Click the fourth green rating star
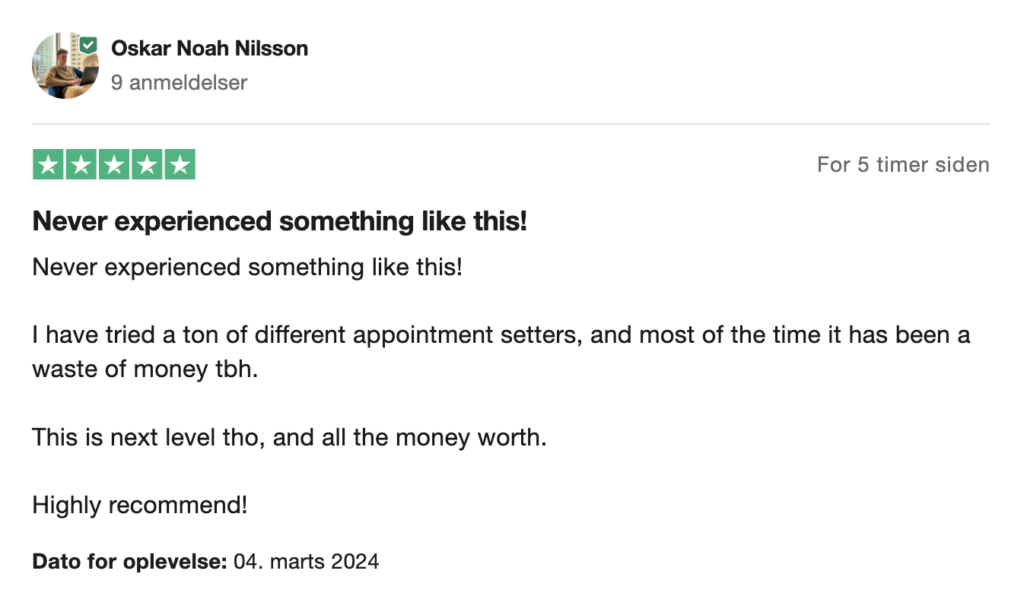This screenshot has width=1024, height=593. (147, 165)
